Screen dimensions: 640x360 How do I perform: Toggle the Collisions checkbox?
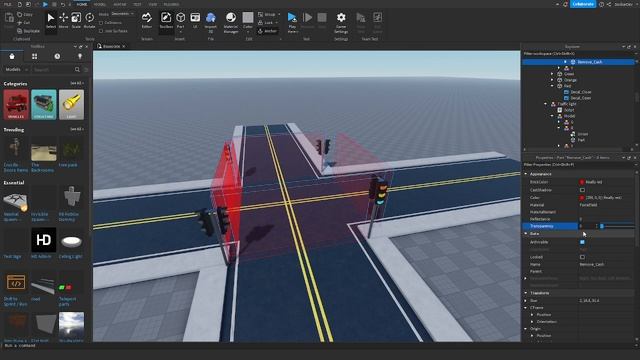[x=101, y=23]
